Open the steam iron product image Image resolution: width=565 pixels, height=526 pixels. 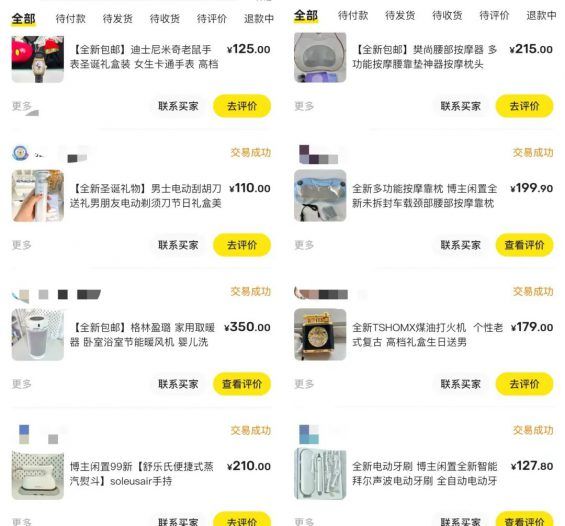38,475
